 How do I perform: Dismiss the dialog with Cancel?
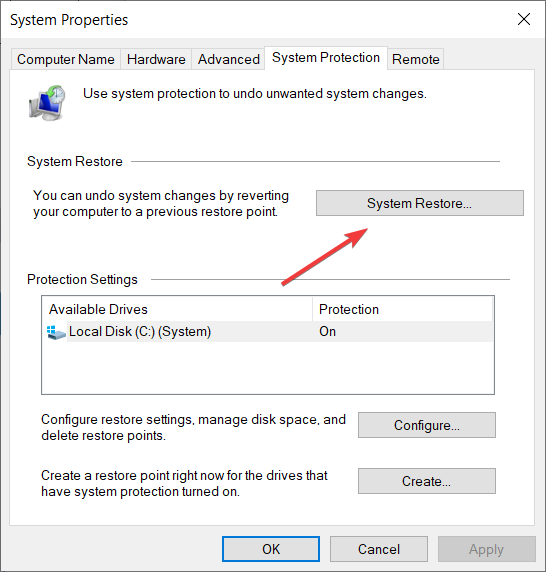tap(379, 549)
